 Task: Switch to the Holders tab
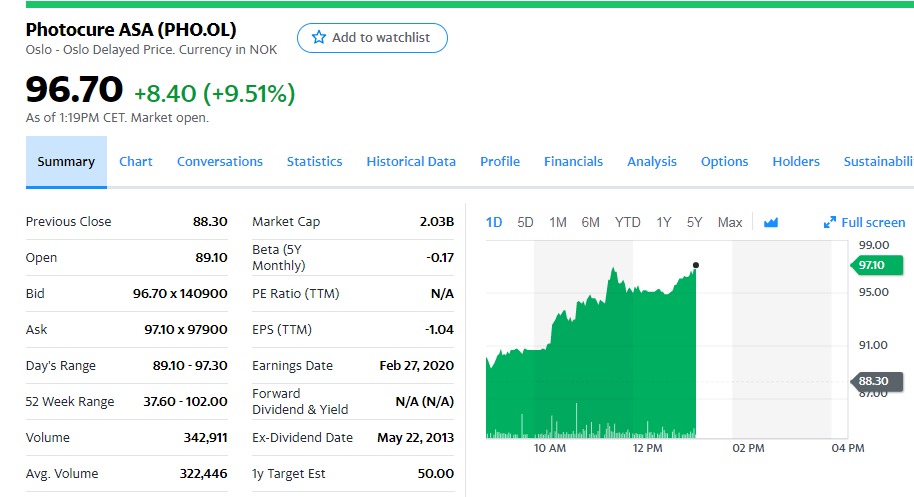[796, 161]
